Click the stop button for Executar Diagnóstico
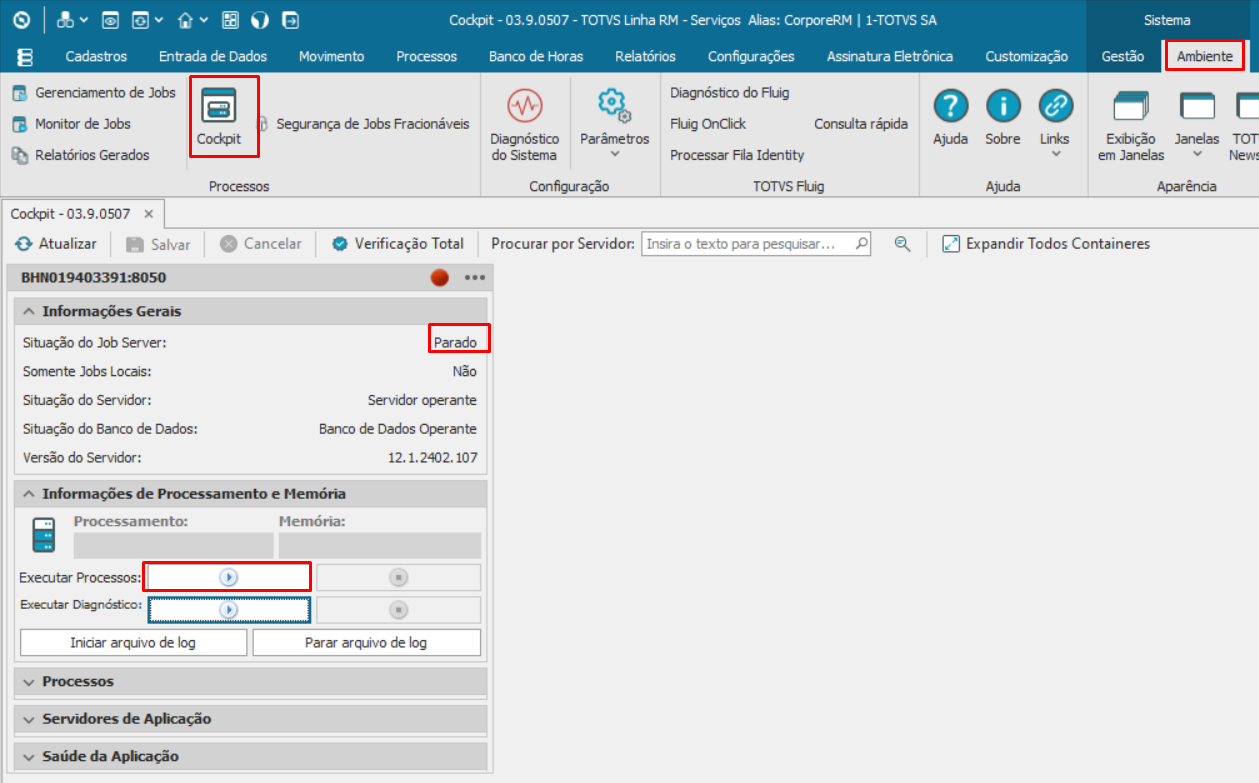1259x783 pixels. point(398,610)
